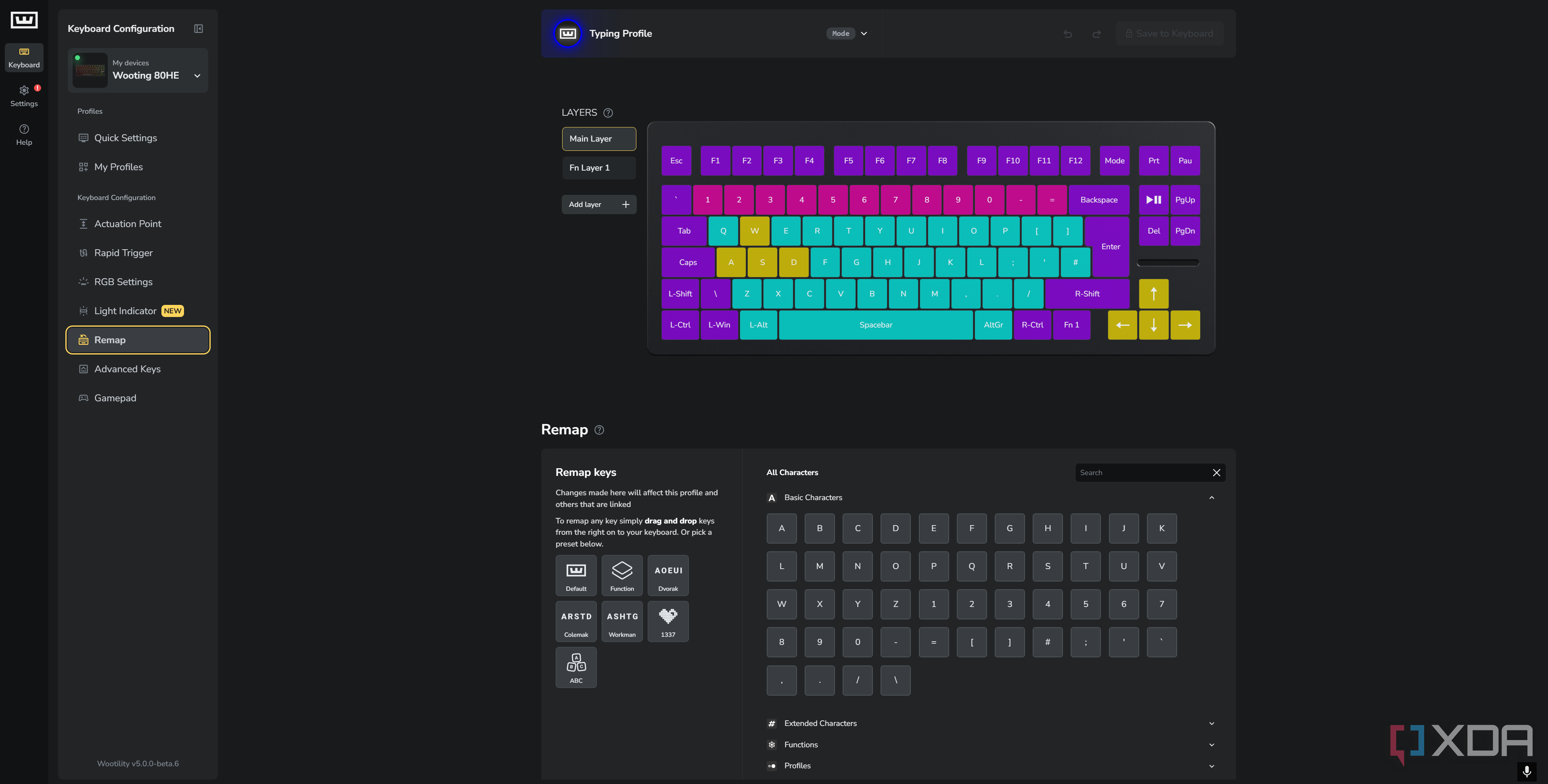Click the undo arrow icon
This screenshot has height=784, width=1548.
[x=1068, y=33]
